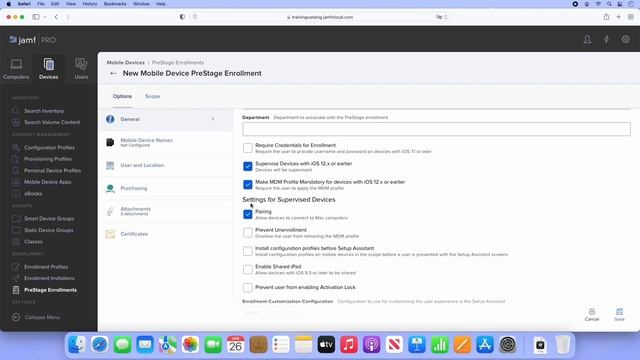Open the Window menu
The width and height of the screenshot is (640, 360).
point(141,4)
